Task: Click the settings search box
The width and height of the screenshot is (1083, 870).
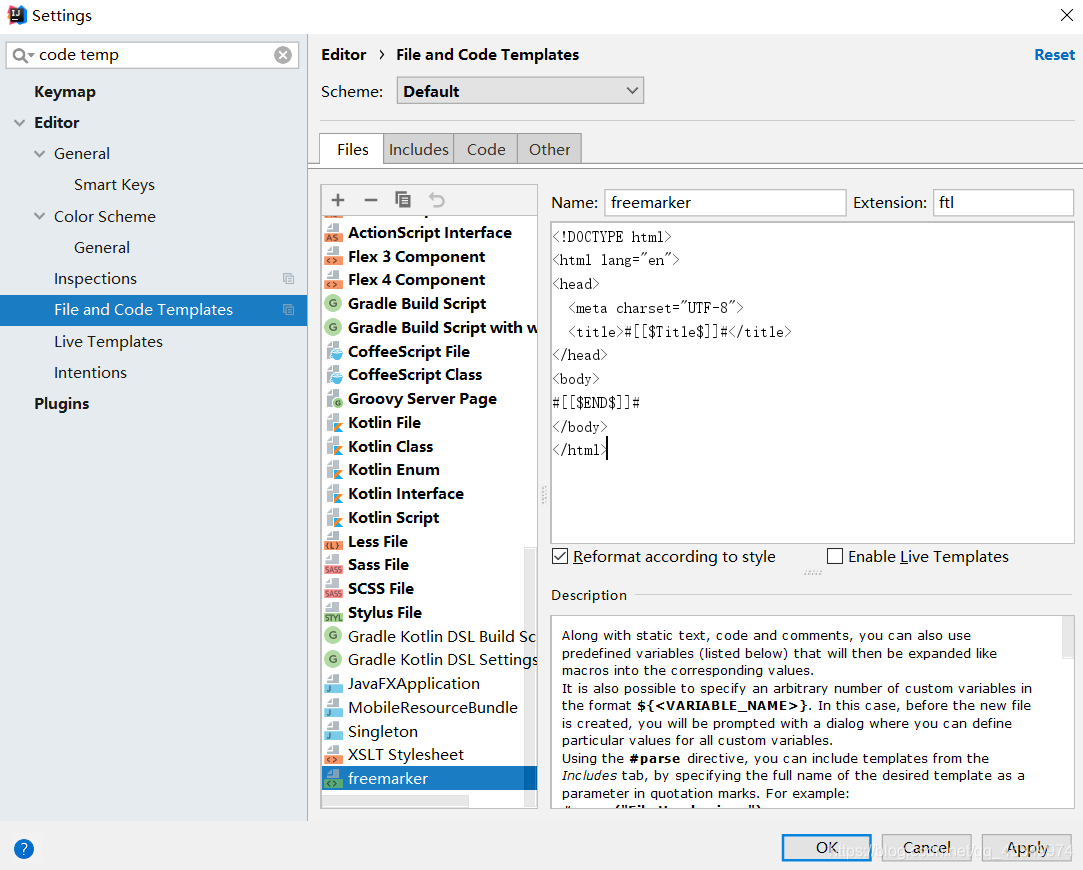Action: [x=152, y=55]
